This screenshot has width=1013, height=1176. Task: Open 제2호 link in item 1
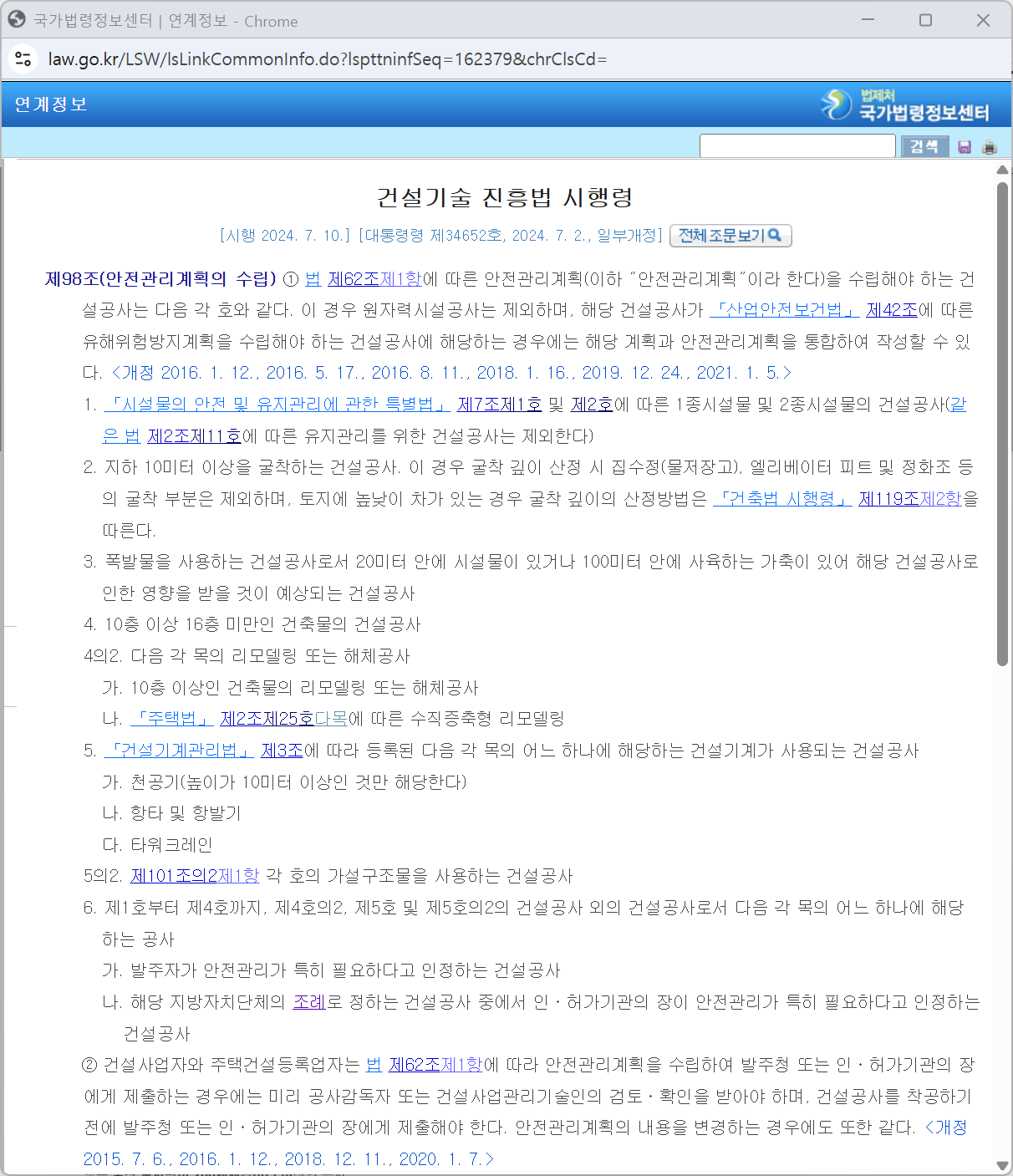point(593,405)
